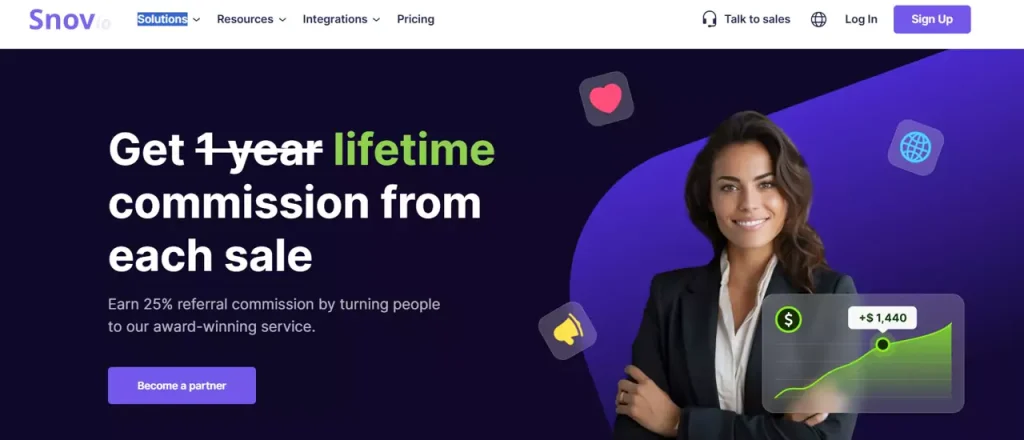The width and height of the screenshot is (1024, 440).
Task: Expand the Solutions dropdown chevron
Action: coord(197,20)
